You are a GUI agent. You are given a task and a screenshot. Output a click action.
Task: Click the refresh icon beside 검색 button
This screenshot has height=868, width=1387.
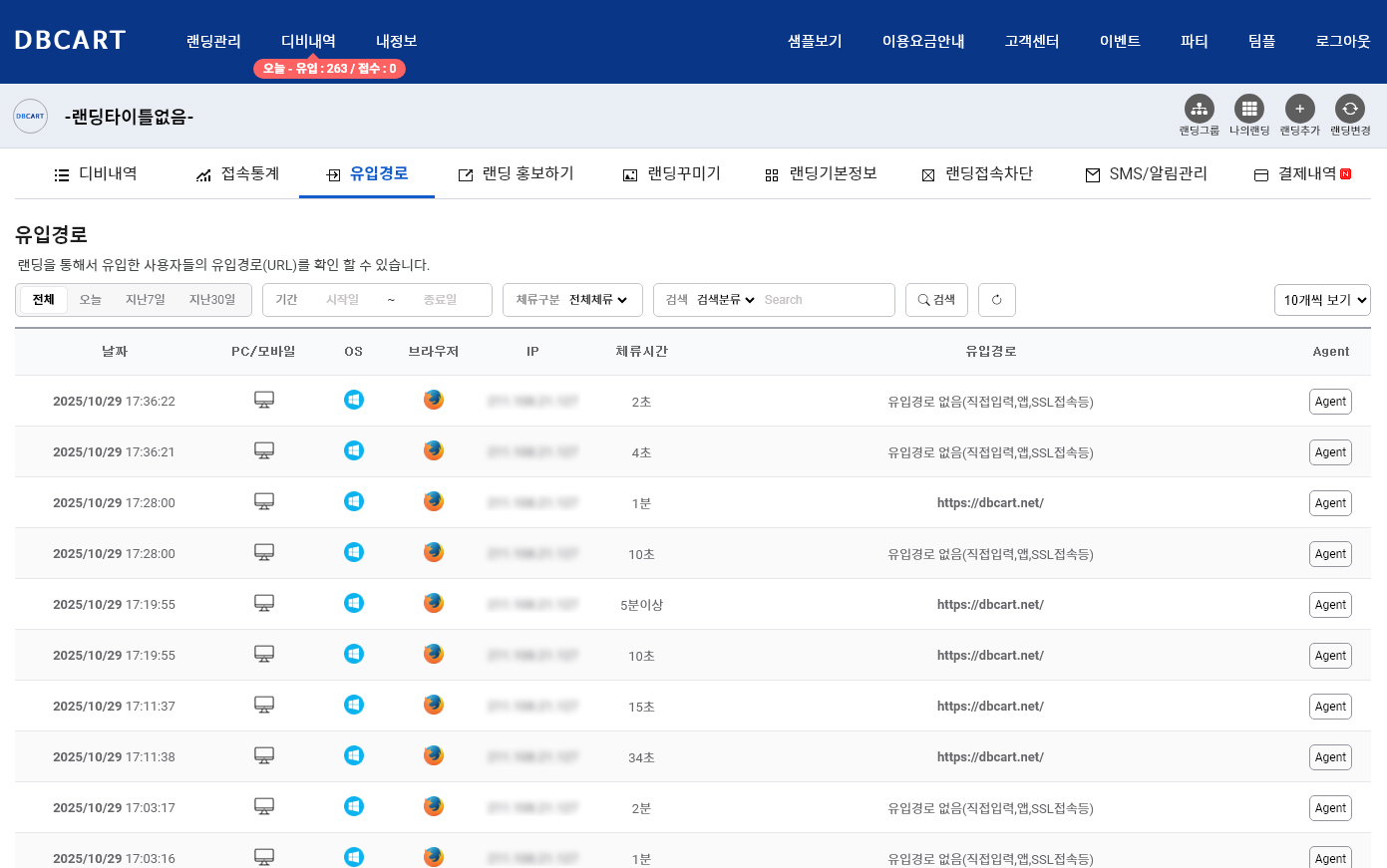[996, 300]
